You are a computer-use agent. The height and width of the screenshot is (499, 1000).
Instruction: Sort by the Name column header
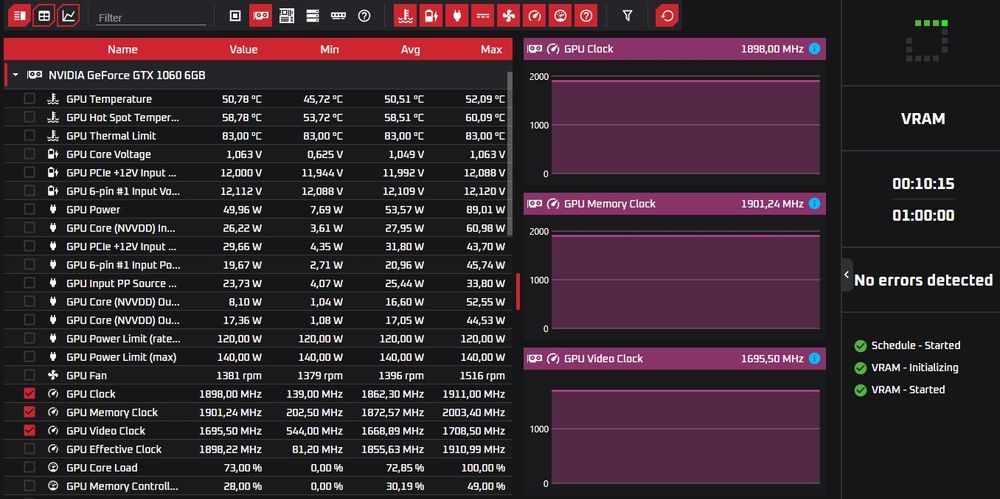pos(122,49)
